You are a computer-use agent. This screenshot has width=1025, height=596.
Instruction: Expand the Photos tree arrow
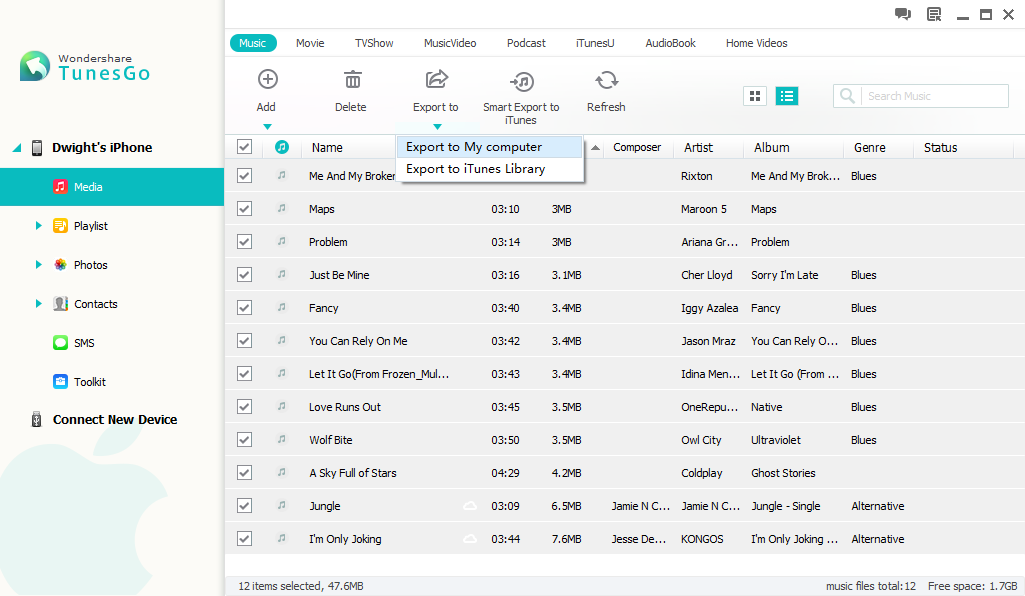pyautogui.click(x=39, y=265)
